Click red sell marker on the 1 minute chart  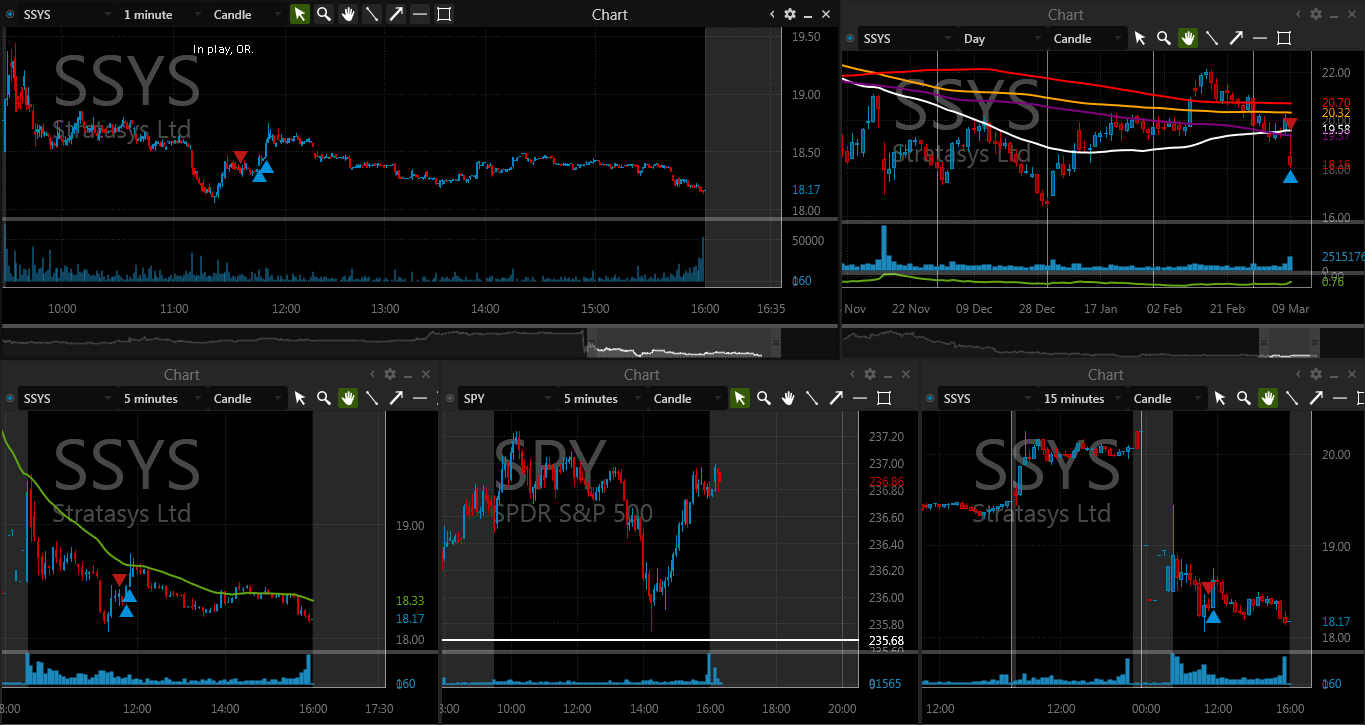[240, 157]
